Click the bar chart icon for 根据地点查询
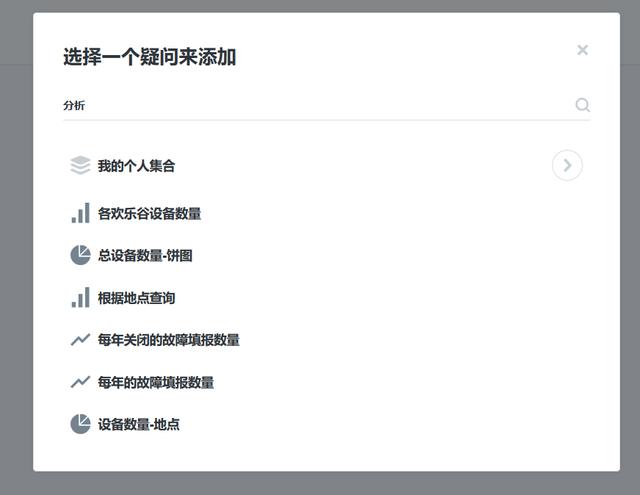The image size is (640, 495). pos(80,297)
